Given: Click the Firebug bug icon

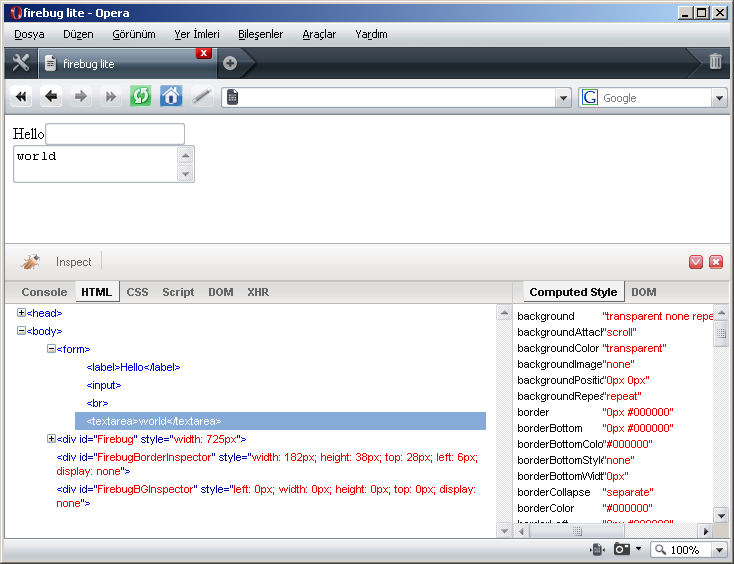Looking at the screenshot, I should (30, 262).
